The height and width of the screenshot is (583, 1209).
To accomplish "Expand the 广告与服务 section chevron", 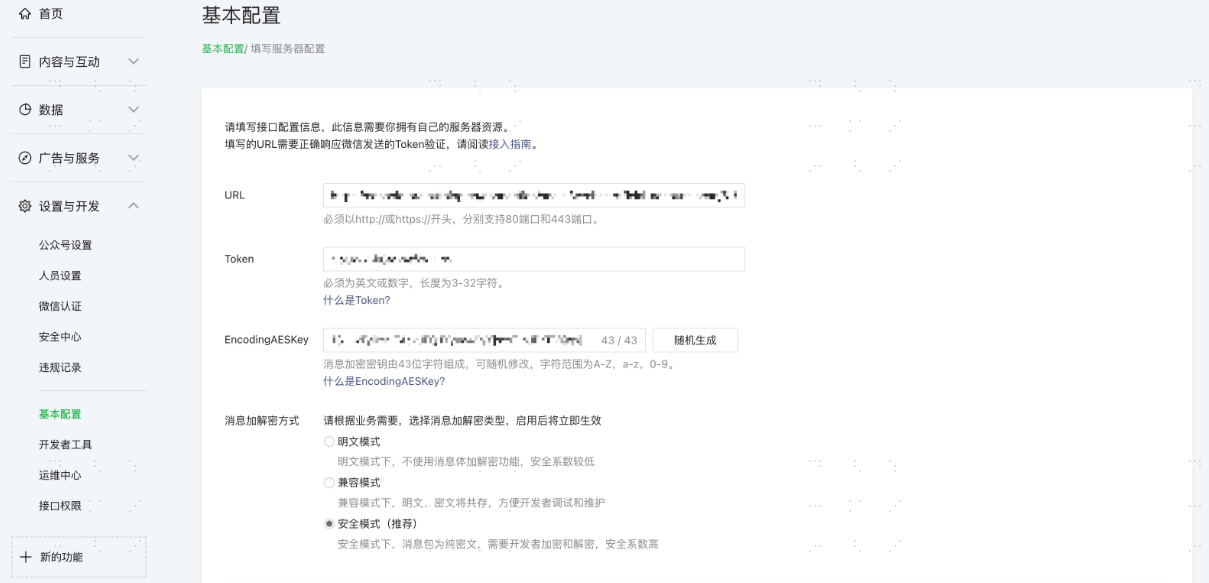I will [133, 158].
